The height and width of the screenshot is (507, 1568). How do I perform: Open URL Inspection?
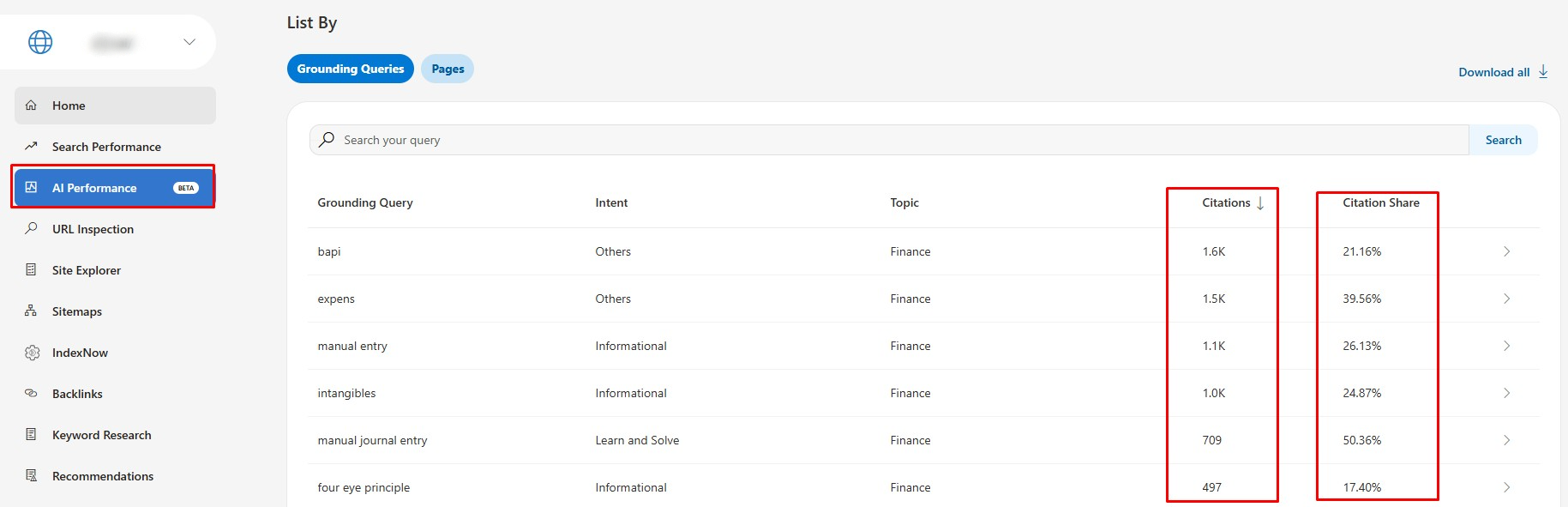[115, 229]
